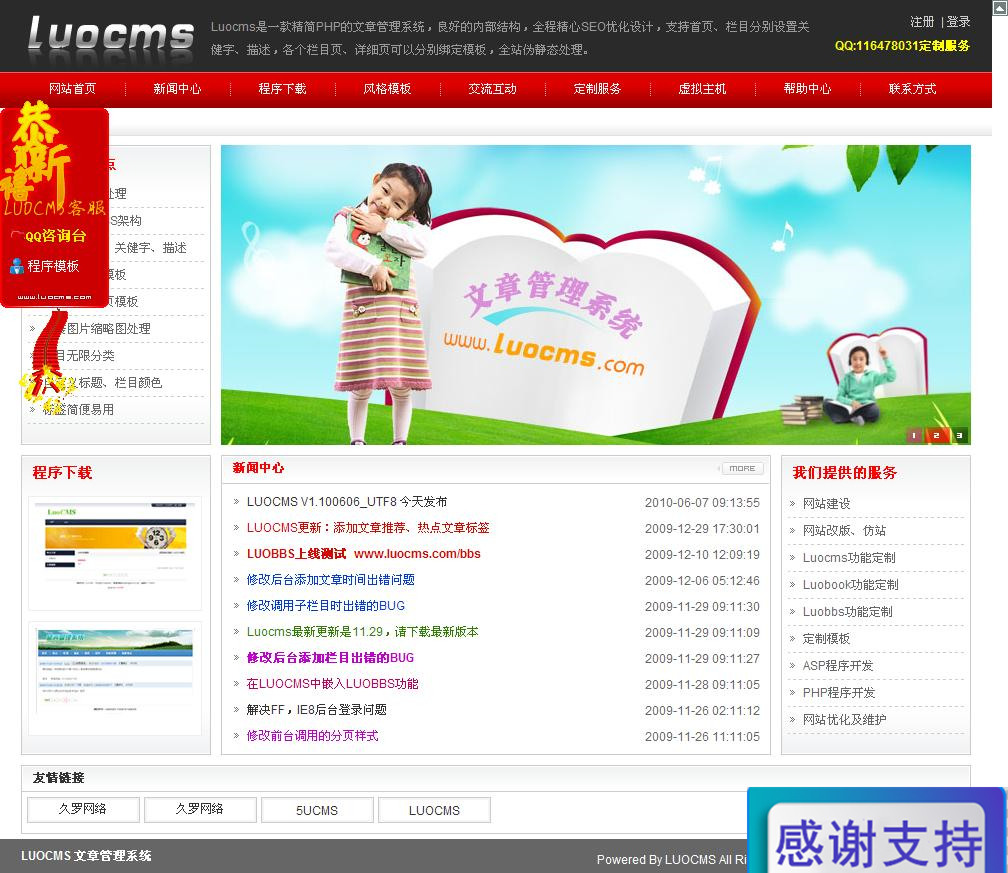Screen dimensions: 1008x873
Task: Open the 登录 login link
Action: (958, 22)
